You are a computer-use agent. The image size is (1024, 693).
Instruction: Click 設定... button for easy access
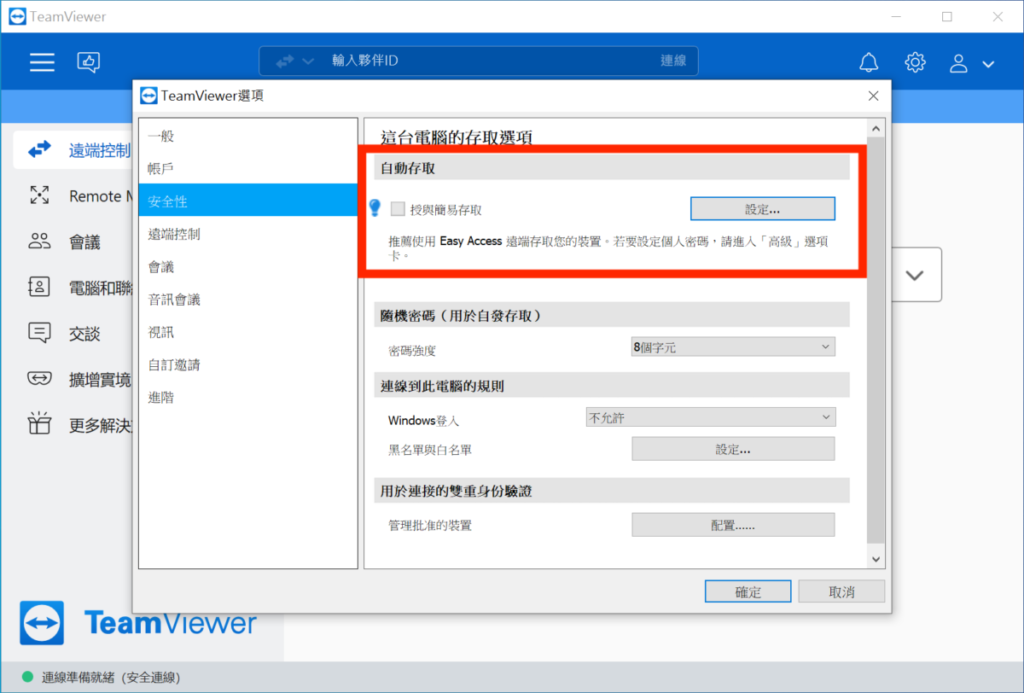coord(762,209)
